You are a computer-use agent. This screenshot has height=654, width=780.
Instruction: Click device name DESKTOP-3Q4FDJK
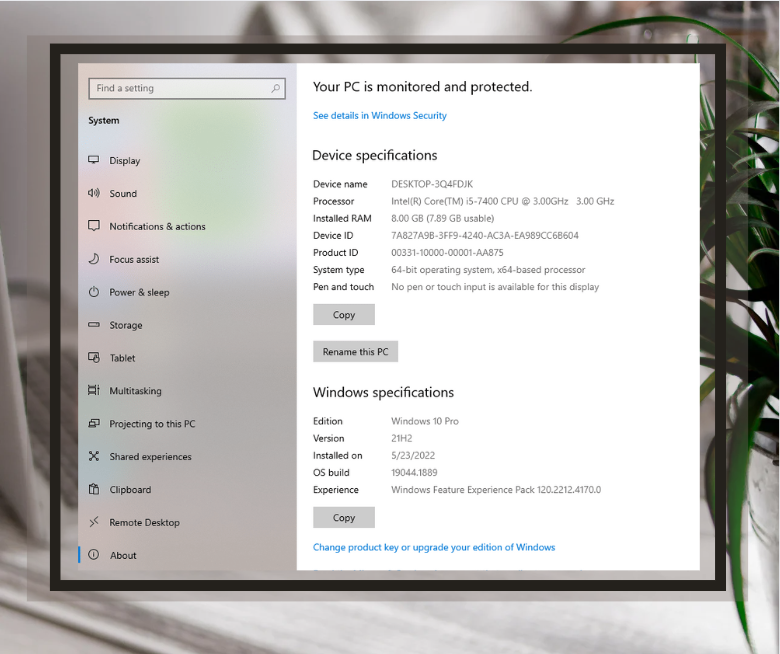[x=432, y=184]
